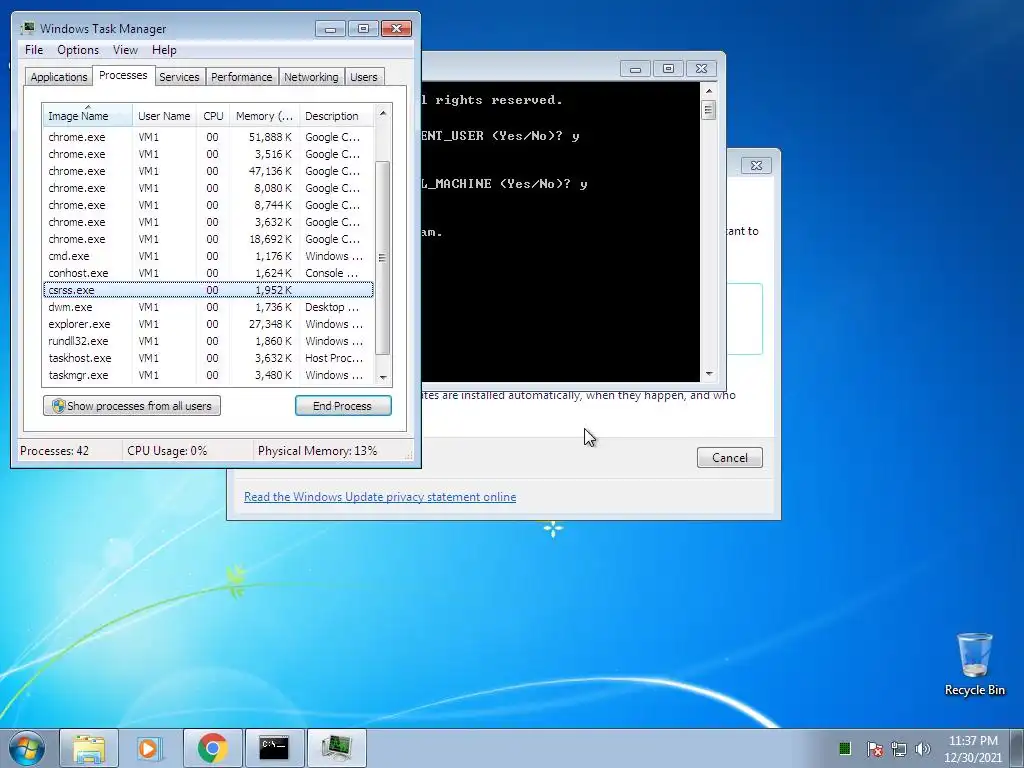The height and width of the screenshot is (768, 1024).
Task: Select the Processes tab
Action: tap(123, 75)
